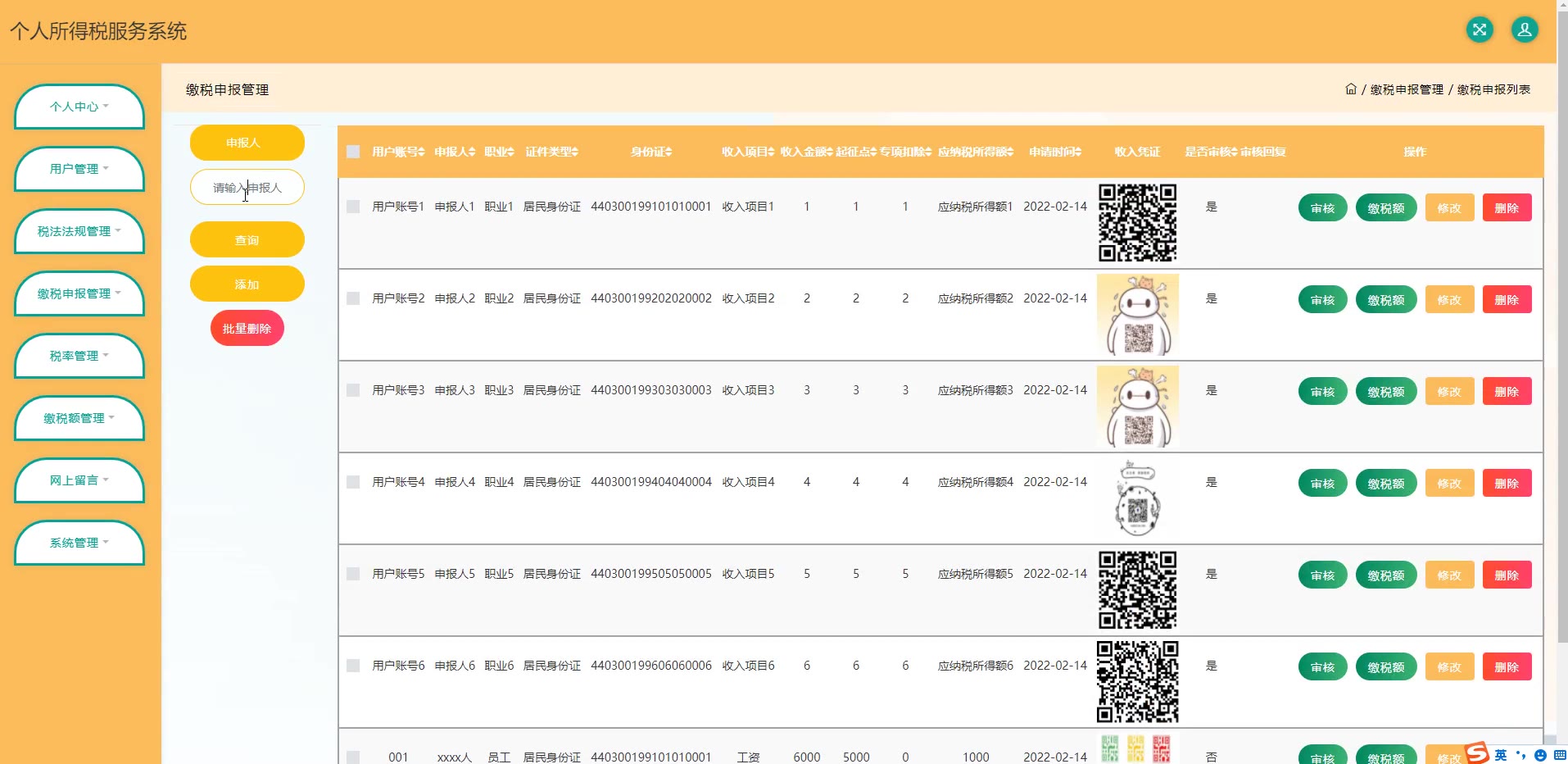Viewport: 1568px width, 764px height.
Task: Open the 税率管理 sidebar dropdown
Action: [x=79, y=356]
